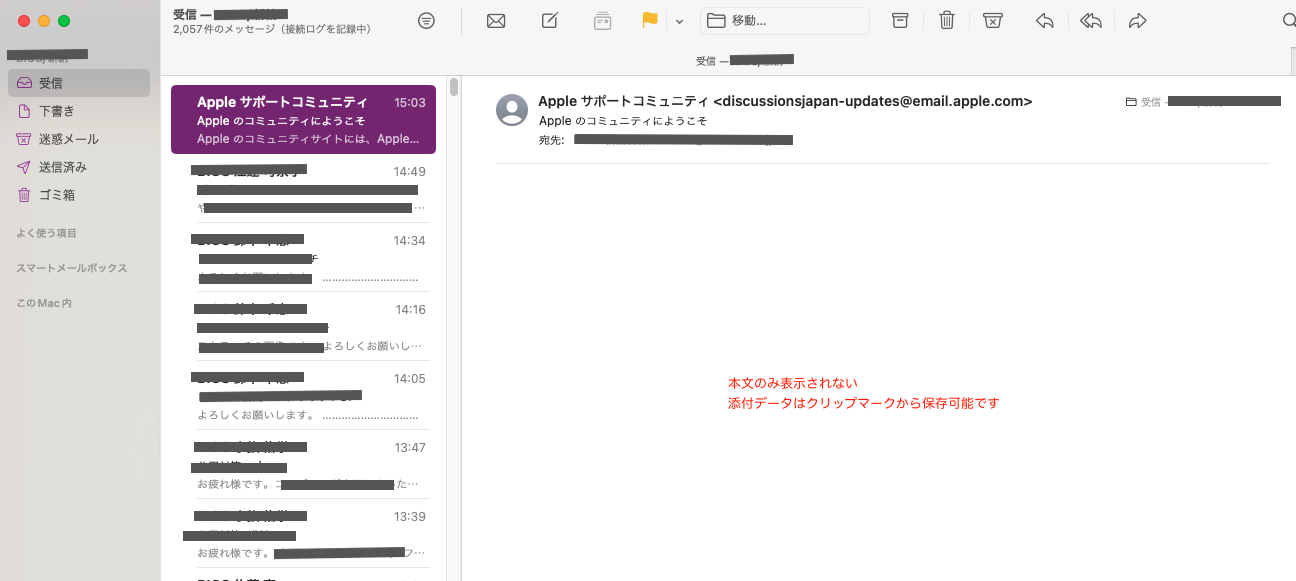Click スマートメールボックス section header
This screenshot has height=581, width=1296.
[72, 268]
